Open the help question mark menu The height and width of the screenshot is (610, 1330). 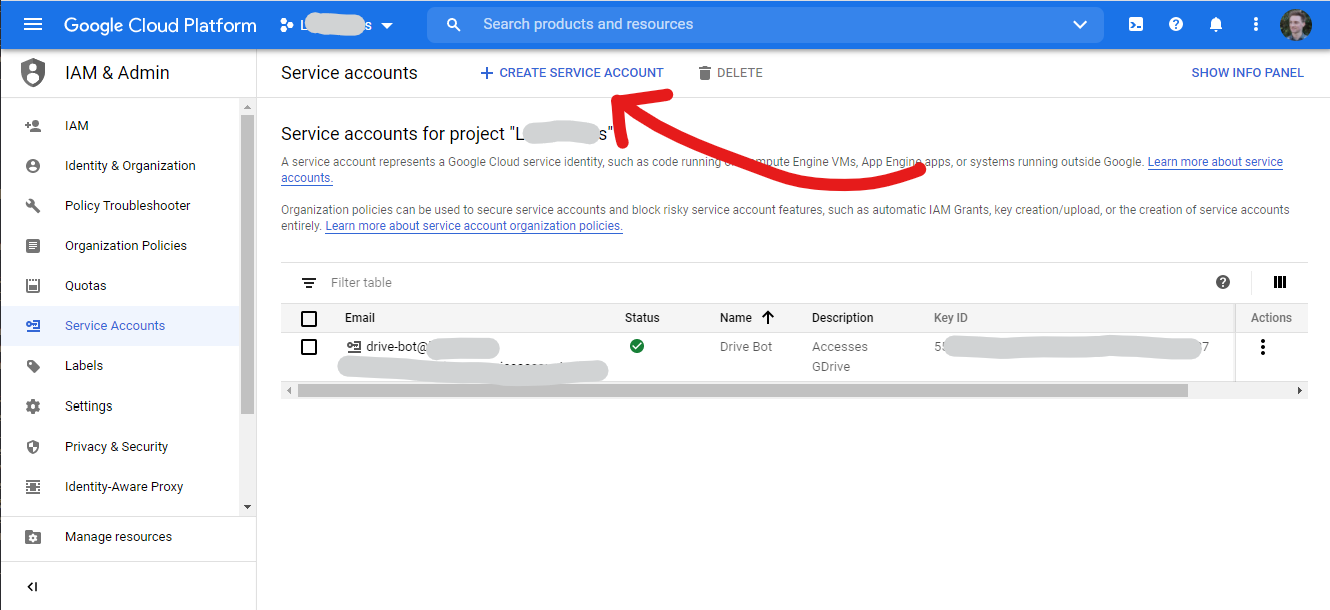coord(1176,25)
